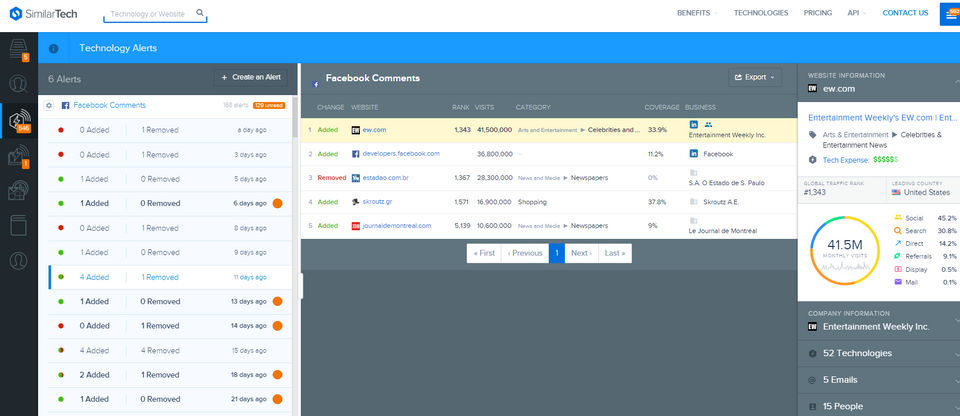
Task: Open the Export dropdown
Action: (754, 77)
